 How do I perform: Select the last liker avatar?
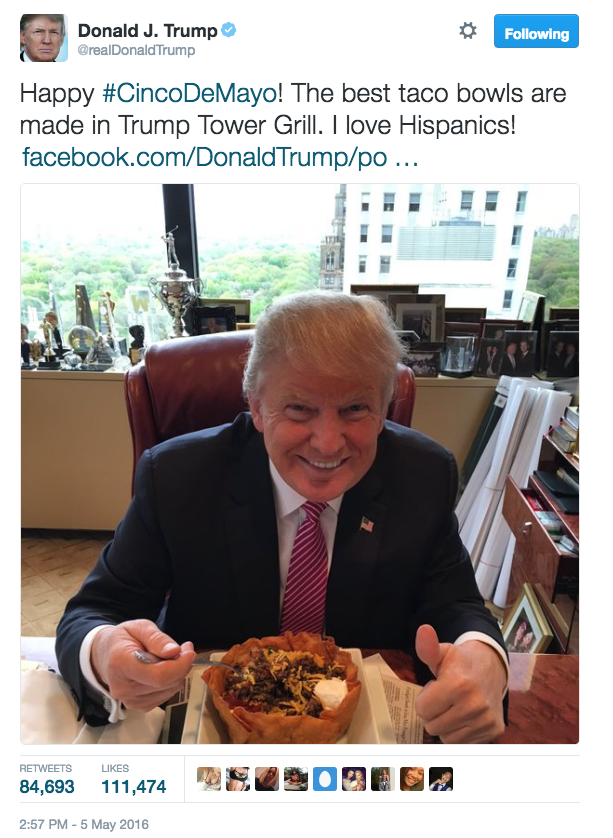(441, 779)
